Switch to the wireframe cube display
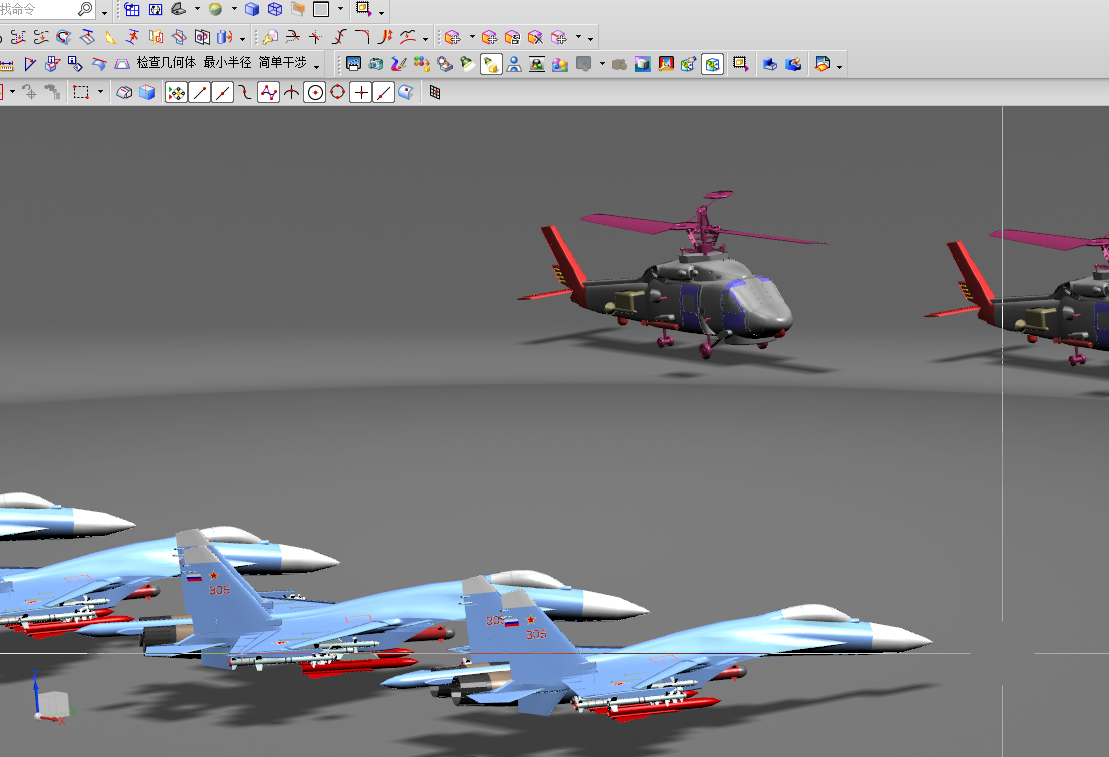The image size is (1109, 757). pyautogui.click(x=275, y=9)
